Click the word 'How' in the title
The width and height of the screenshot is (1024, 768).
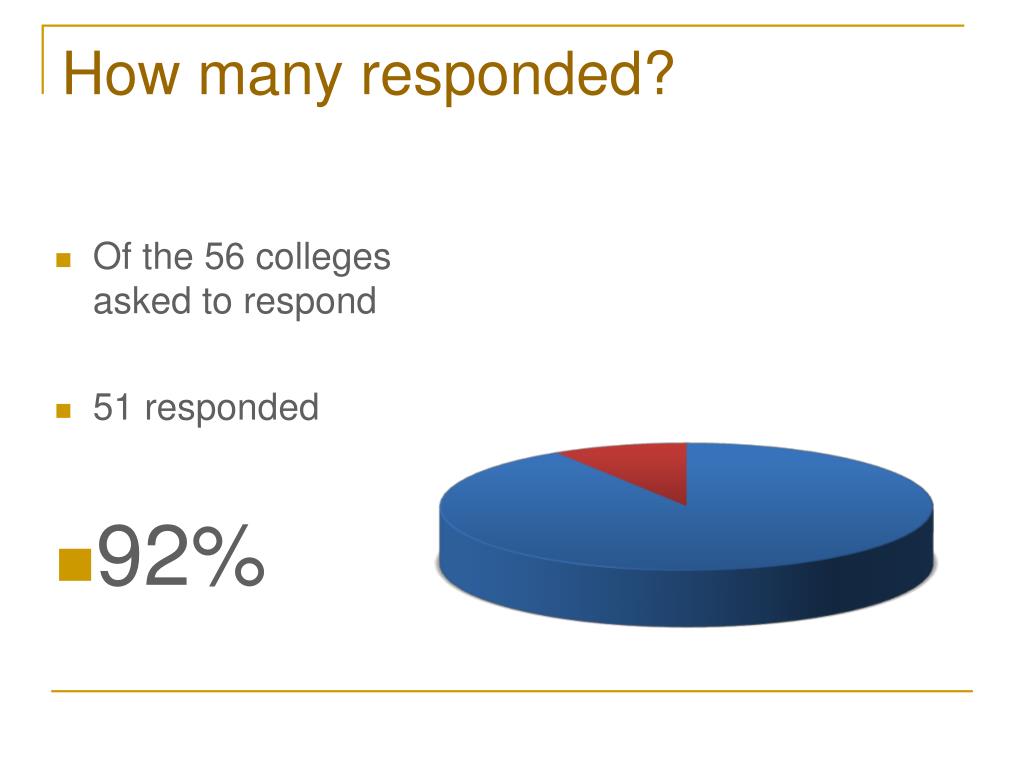121,73
